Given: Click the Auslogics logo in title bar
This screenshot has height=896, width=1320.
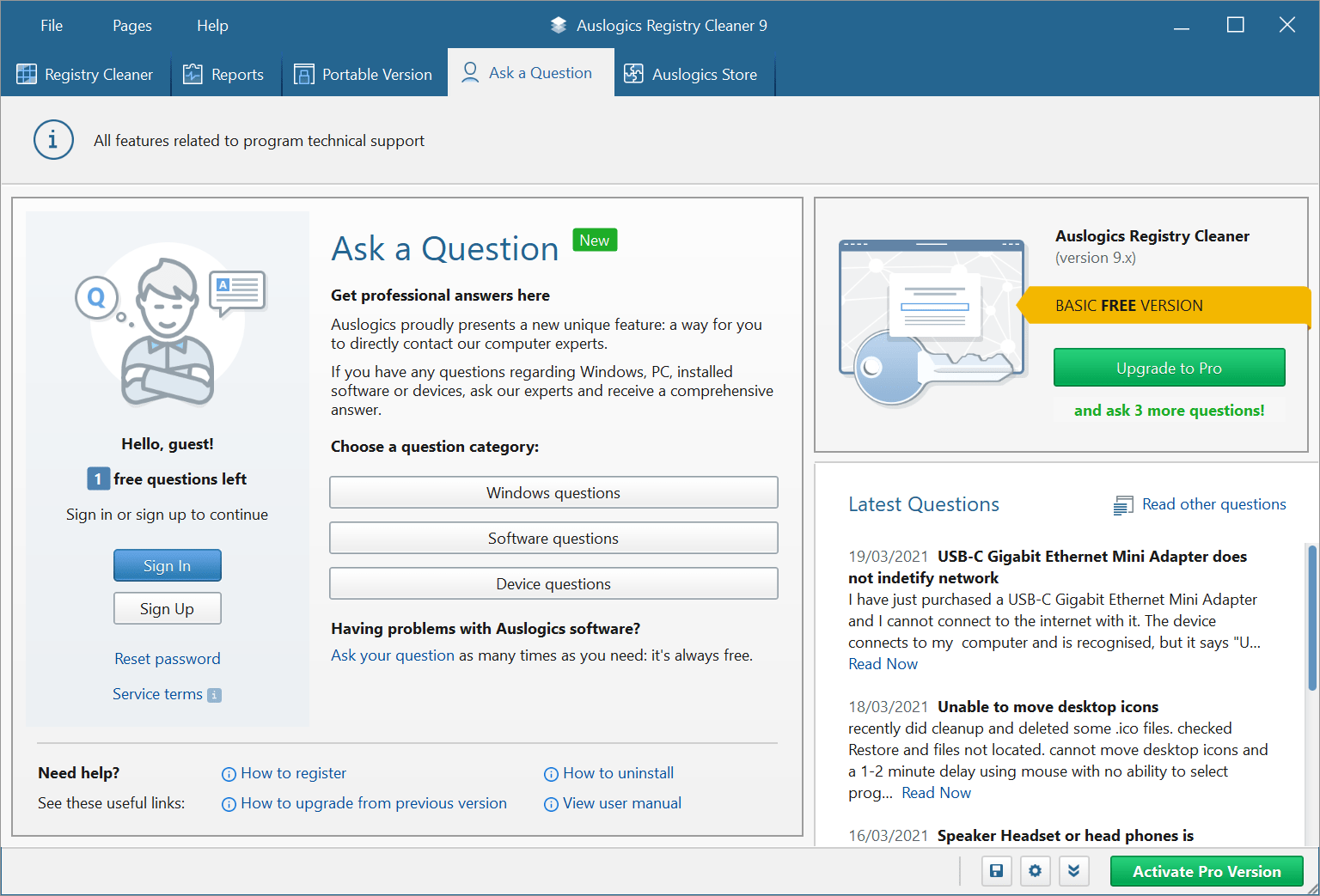Looking at the screenshot, I should [559, 25].
